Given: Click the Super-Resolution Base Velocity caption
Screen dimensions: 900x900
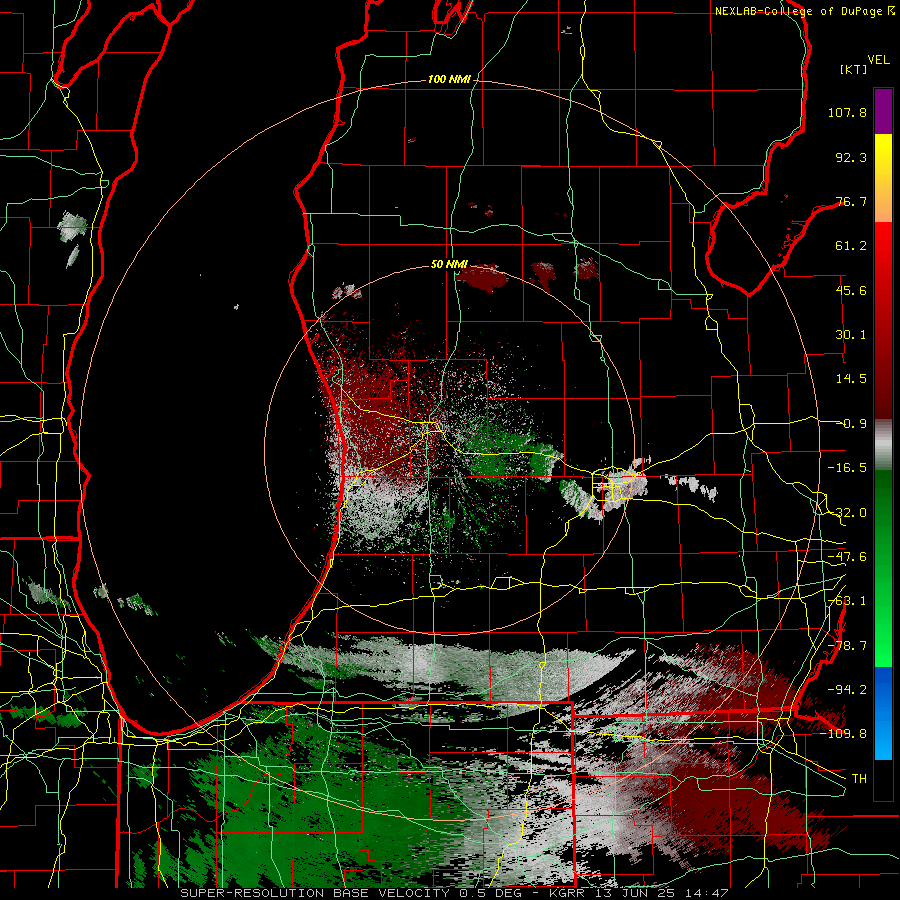Looking at the screenshot, I should [454, 893].
